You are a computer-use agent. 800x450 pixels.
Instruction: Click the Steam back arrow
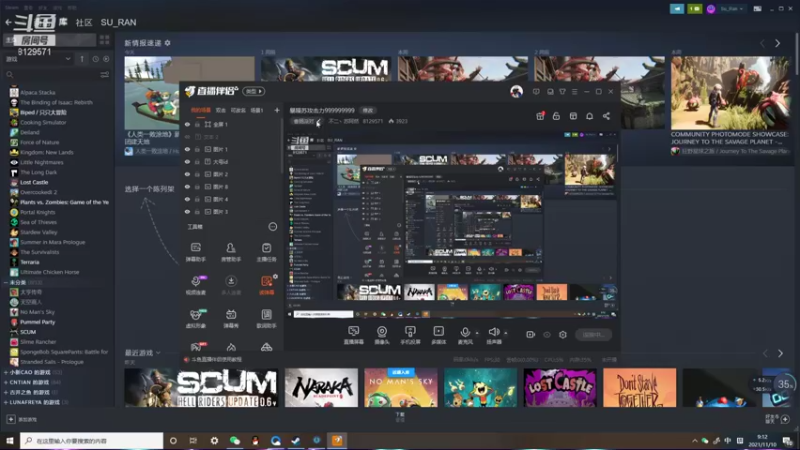coord(8,22)
